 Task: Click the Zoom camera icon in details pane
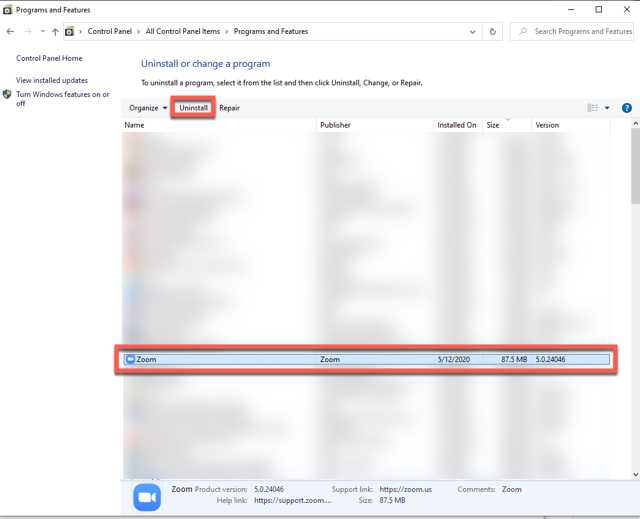tap(148, 496)
